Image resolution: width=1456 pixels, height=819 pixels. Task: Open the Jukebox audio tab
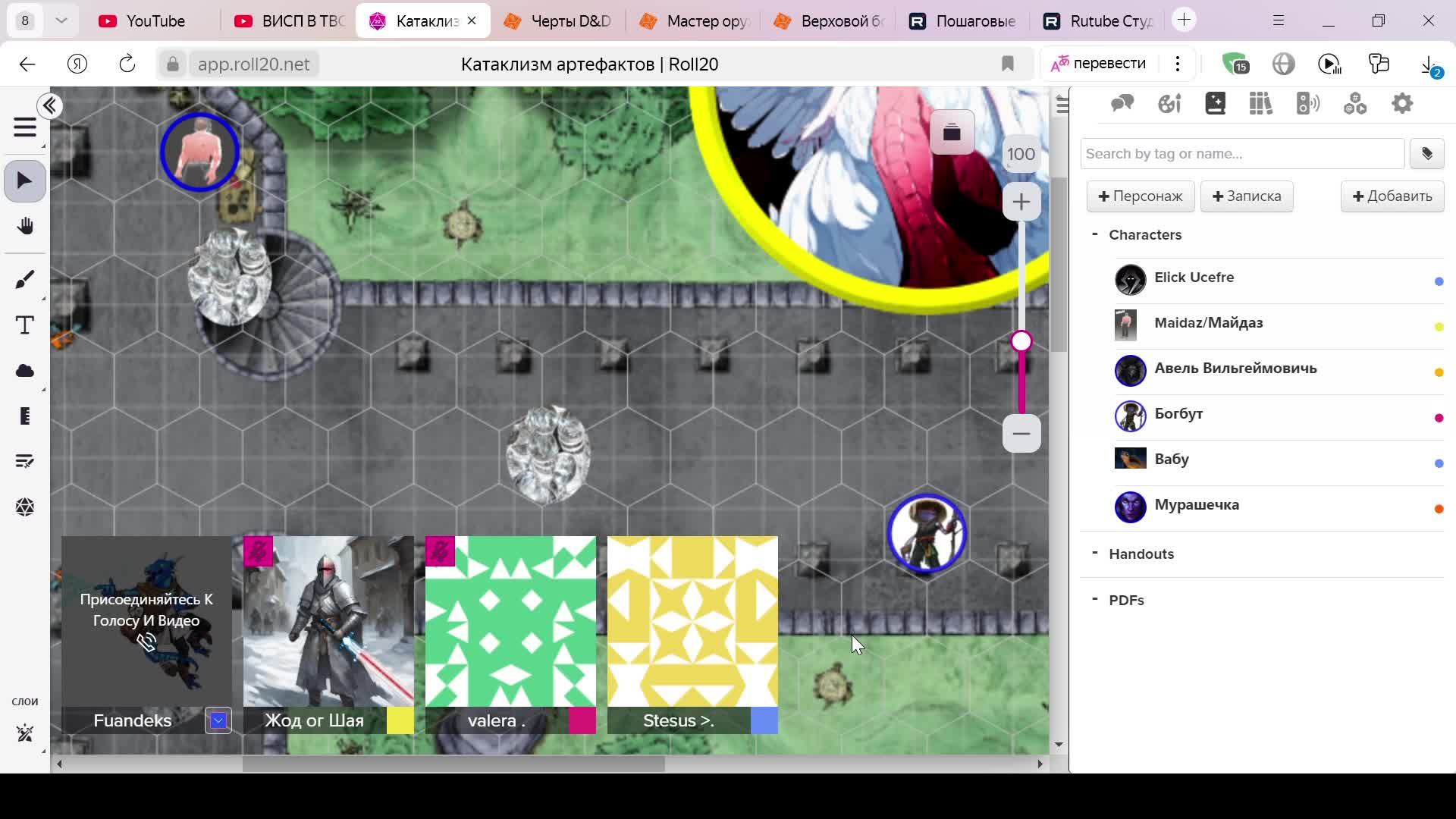point(1307,104)
